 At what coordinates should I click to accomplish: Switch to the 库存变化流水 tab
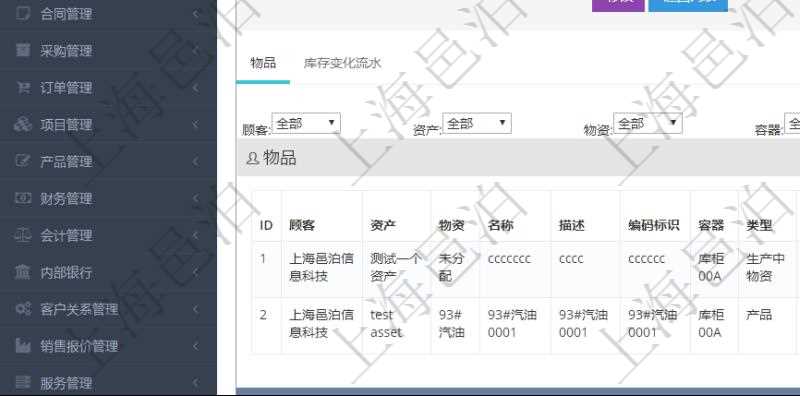342,63
